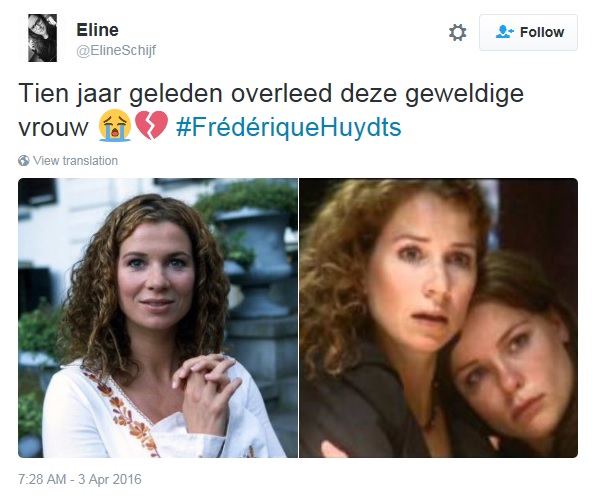Click View translation
Viewport: 593px width, 496px height.
(x=75, y=161)
